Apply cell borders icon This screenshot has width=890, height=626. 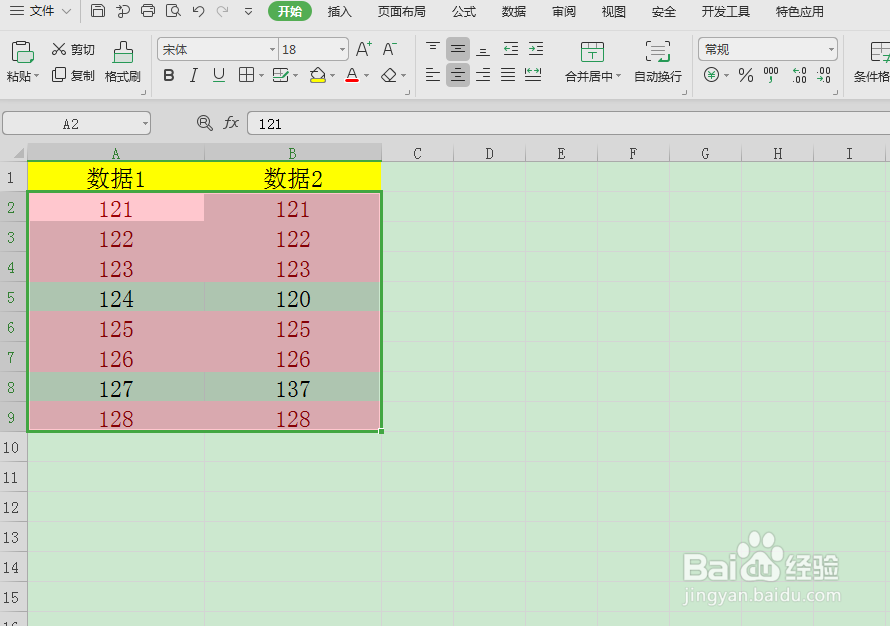tap(246, 75)
